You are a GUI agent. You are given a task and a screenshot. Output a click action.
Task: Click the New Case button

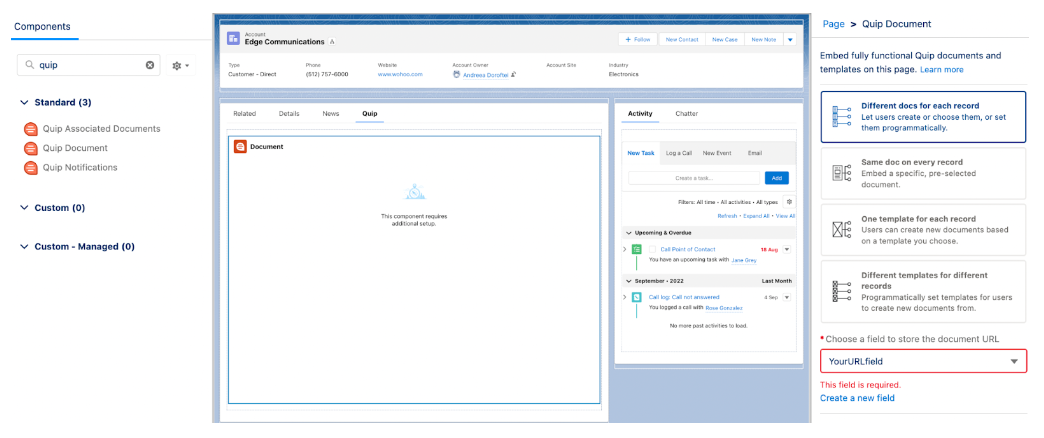pyautogui.click(x=724, y=39)
